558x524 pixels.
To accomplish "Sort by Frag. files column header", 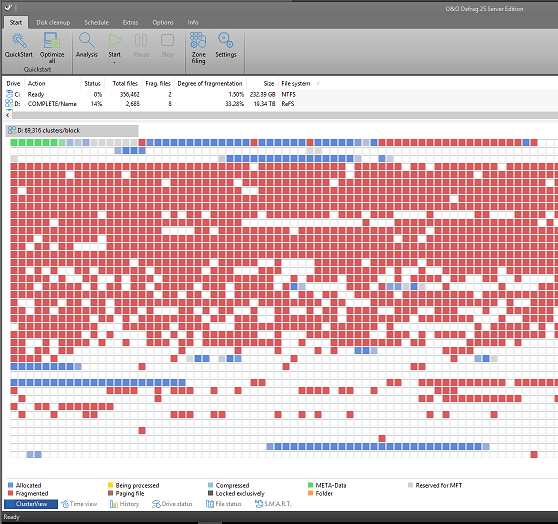I will 158,84.
